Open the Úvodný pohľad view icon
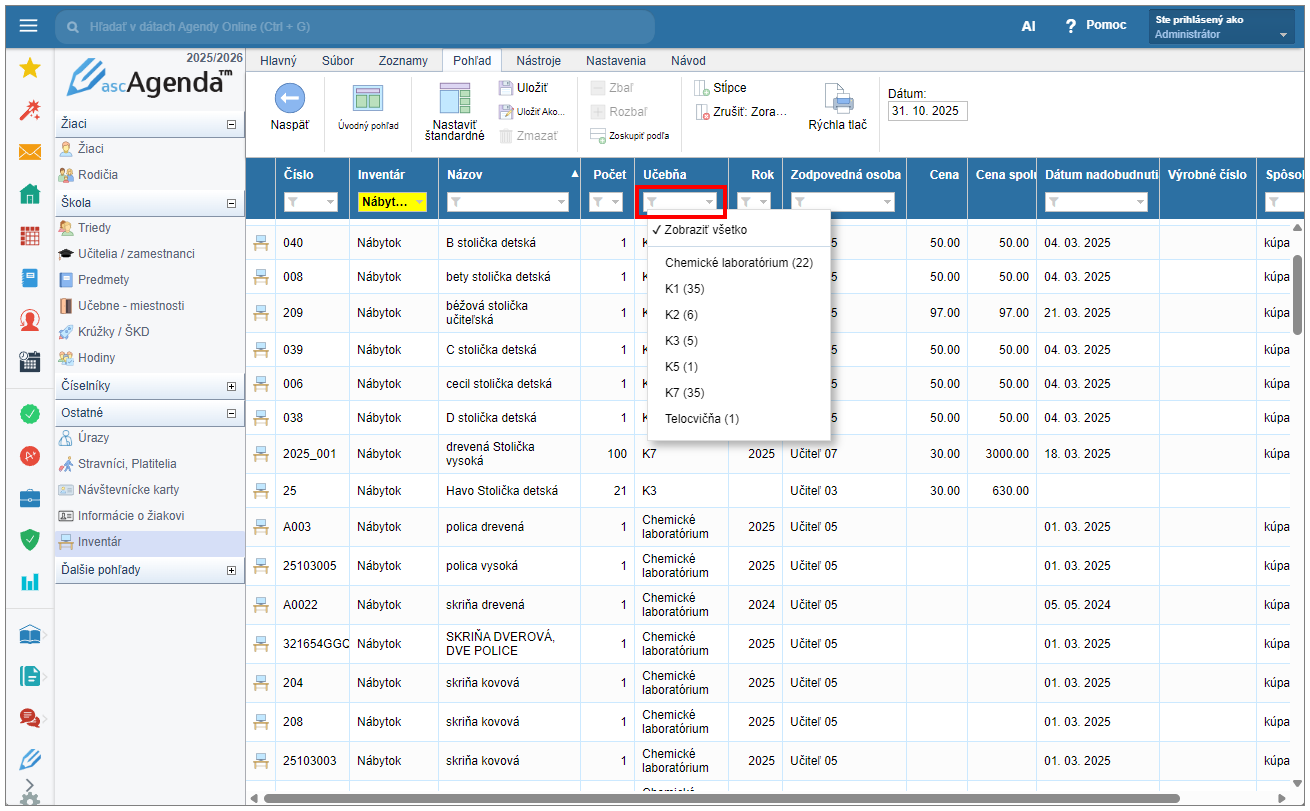1310x811 pixels. coord(367,98)
